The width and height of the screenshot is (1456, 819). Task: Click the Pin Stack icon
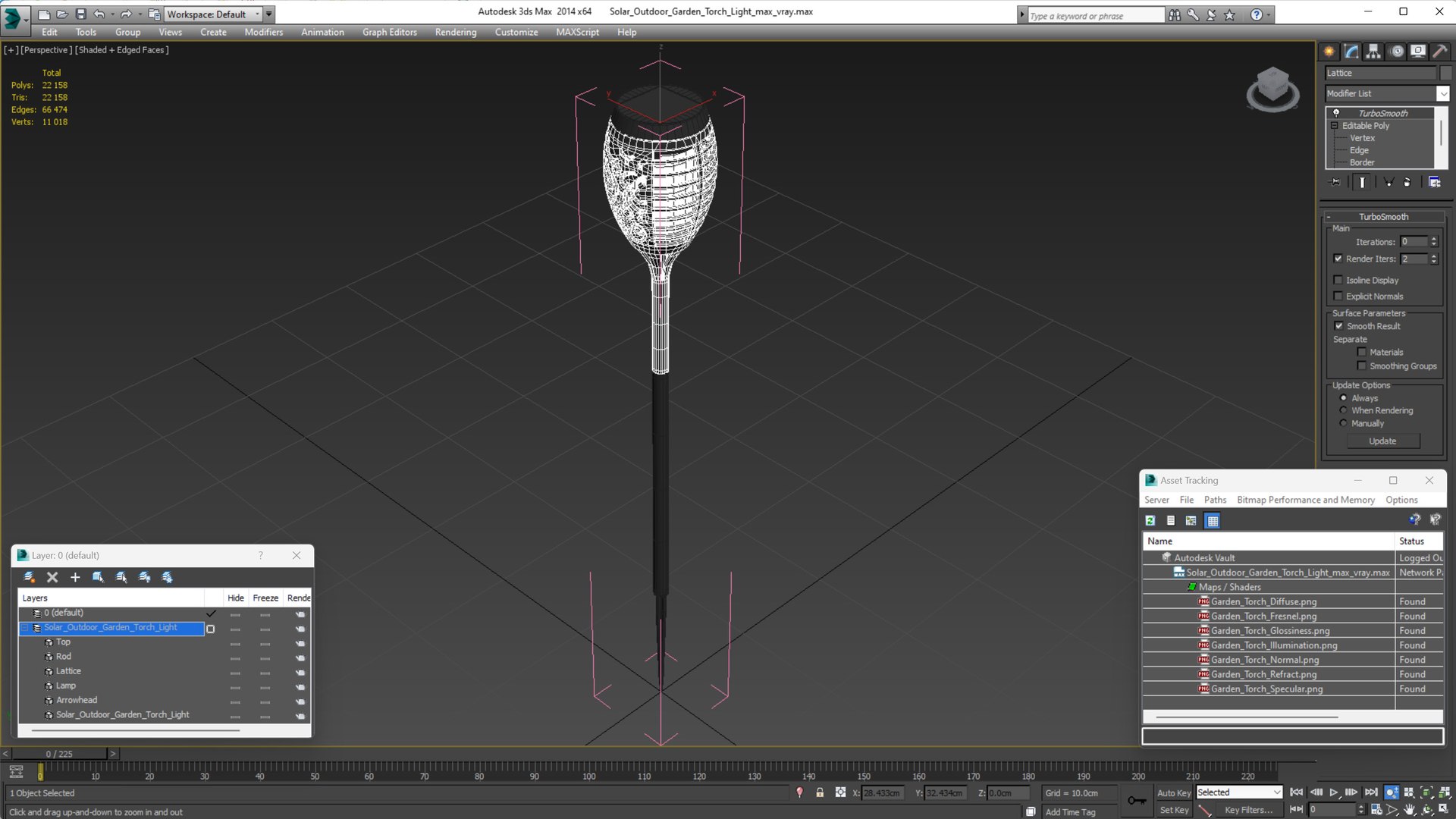pos(1335,182)
